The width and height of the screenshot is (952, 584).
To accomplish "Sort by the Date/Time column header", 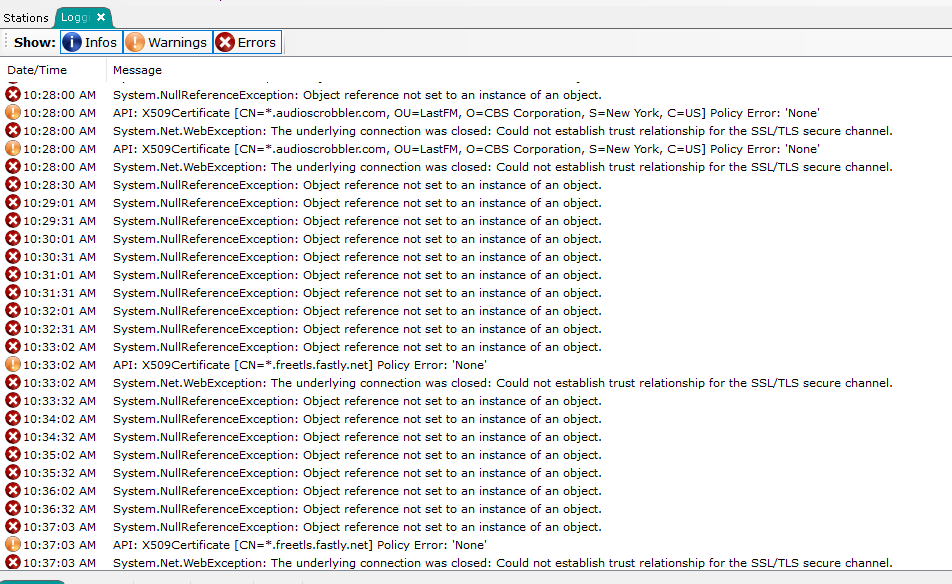I will click(38, 70).
